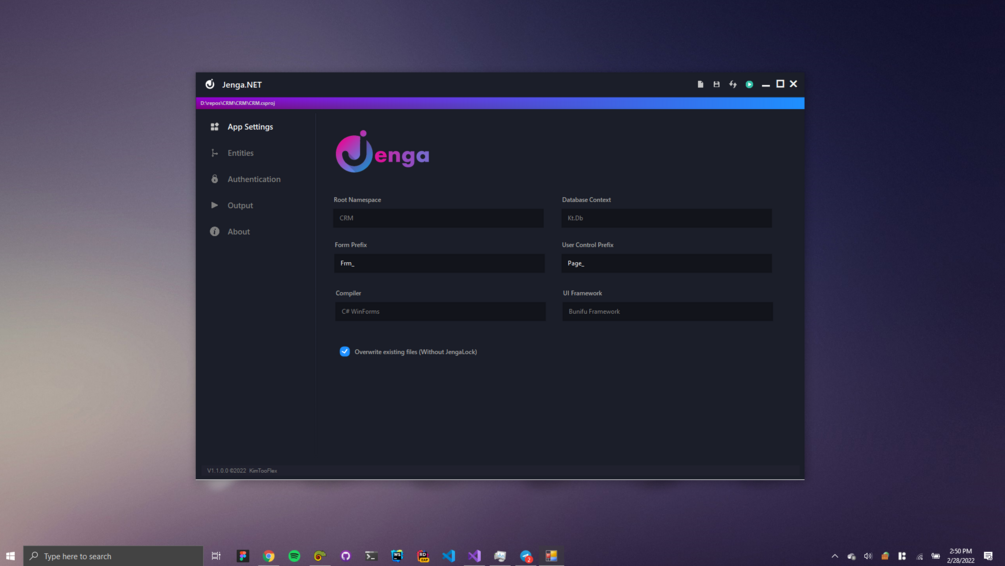Click the volume icon in system tray
The width and height of the screenshot is (1005, 566).
(x=868, y=556)
